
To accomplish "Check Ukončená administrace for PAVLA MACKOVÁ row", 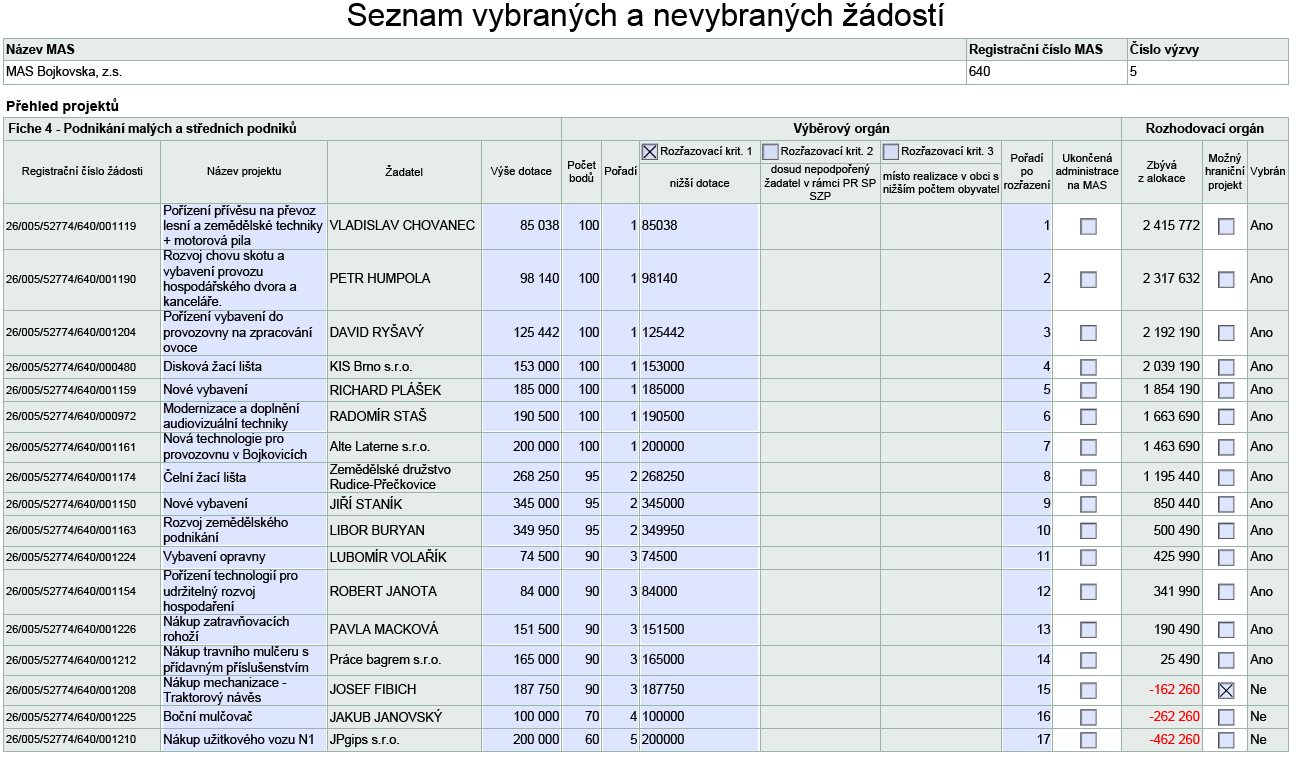I will tap(1088, 630).
